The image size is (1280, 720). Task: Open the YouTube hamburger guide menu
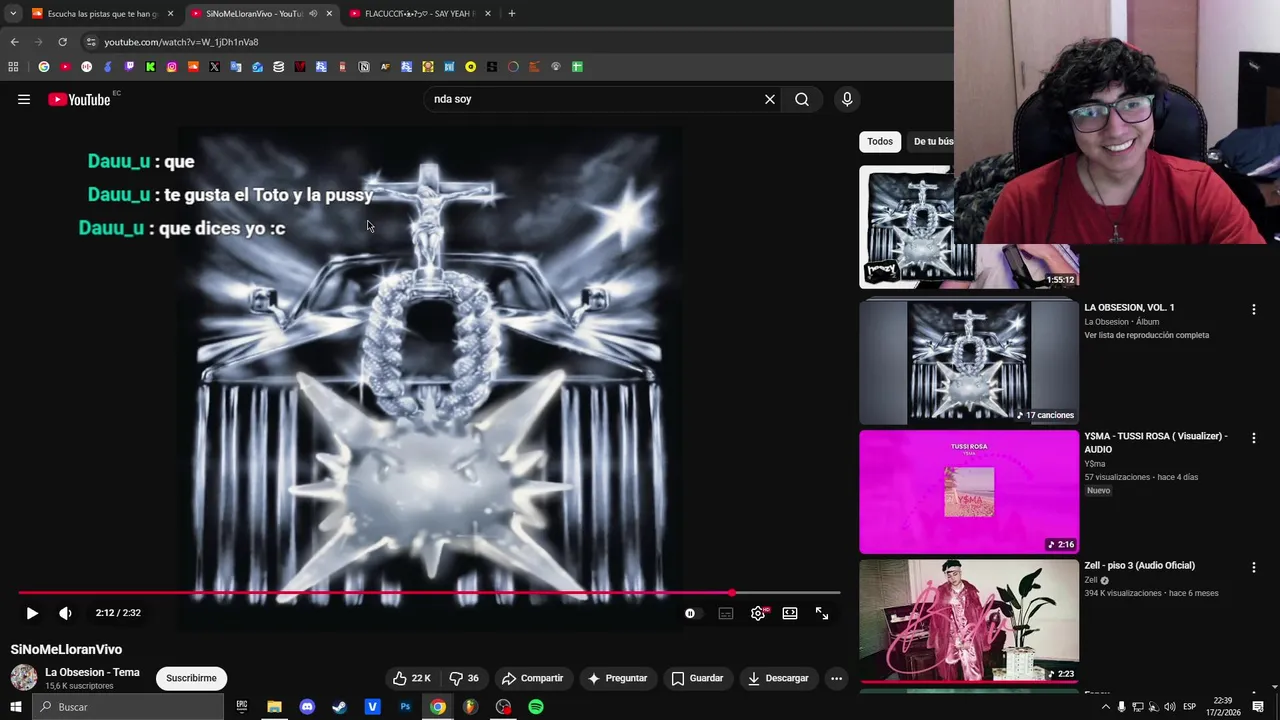click(24, 99)
